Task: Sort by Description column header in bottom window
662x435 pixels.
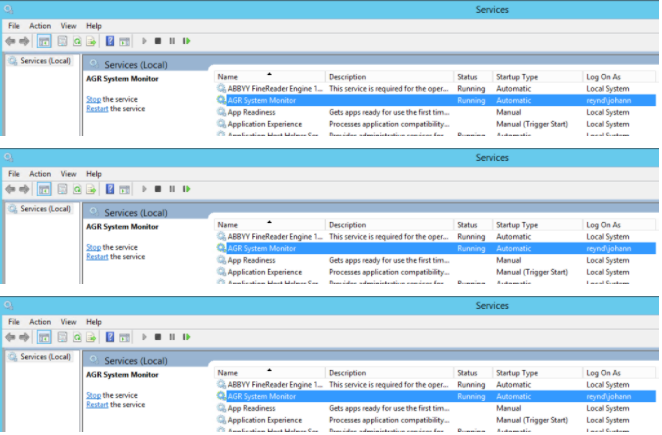Action: [389, 373]
